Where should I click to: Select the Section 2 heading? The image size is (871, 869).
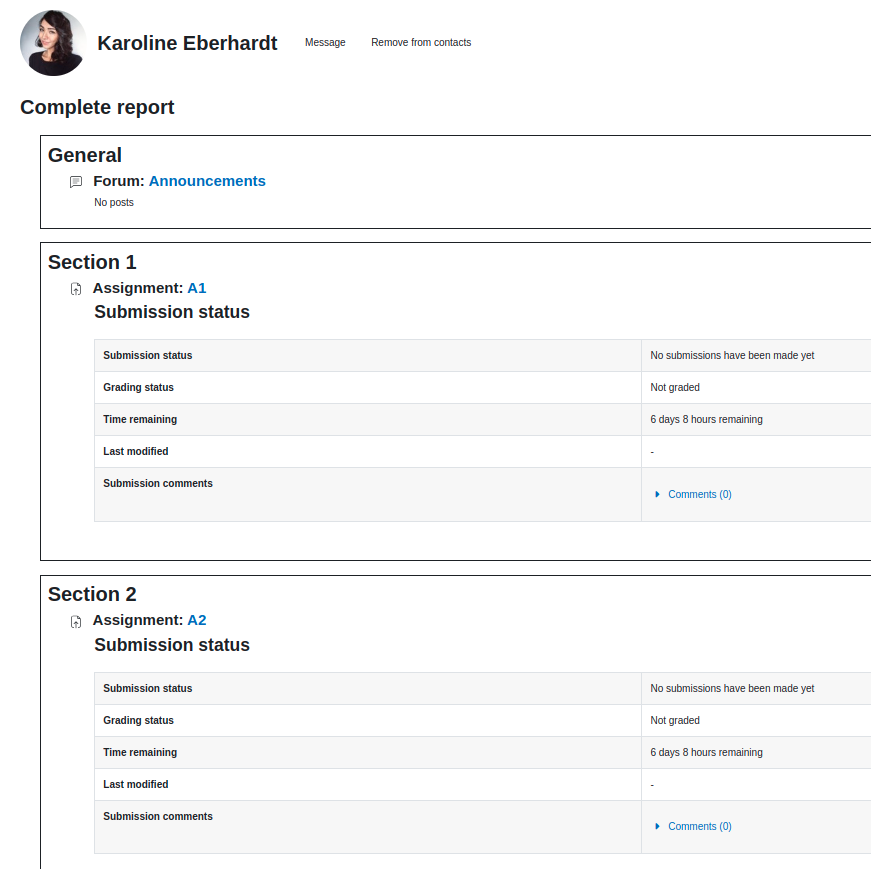(92, 595)
